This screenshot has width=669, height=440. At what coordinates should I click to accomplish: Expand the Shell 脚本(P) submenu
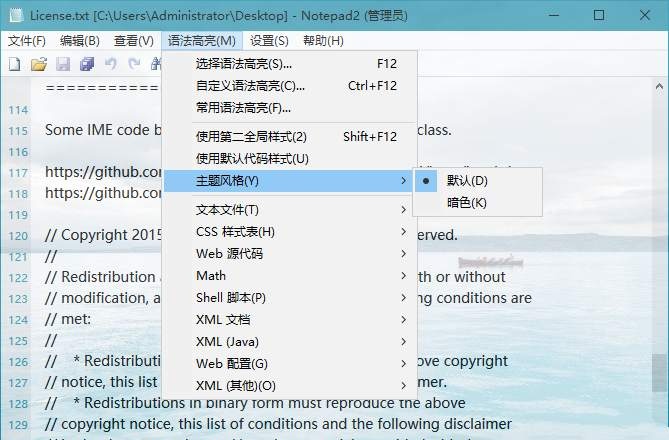[x=290, y=298]
